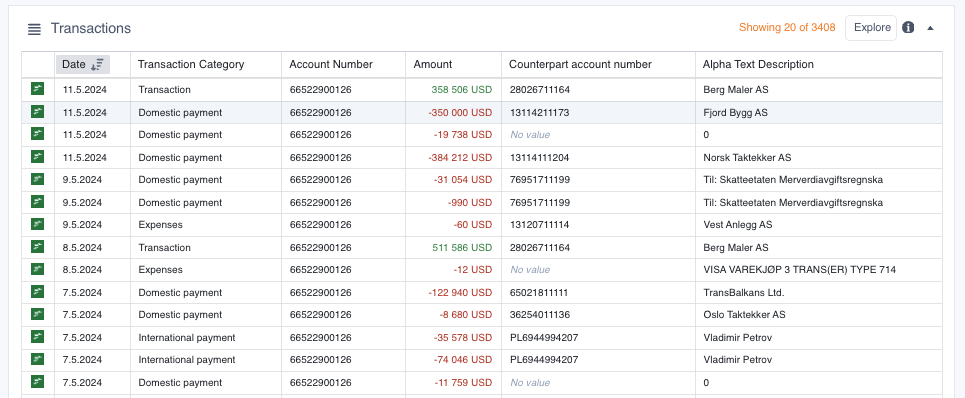Click the Transaction Category column header
Viewport: 965px width, 398px height.
191,64
